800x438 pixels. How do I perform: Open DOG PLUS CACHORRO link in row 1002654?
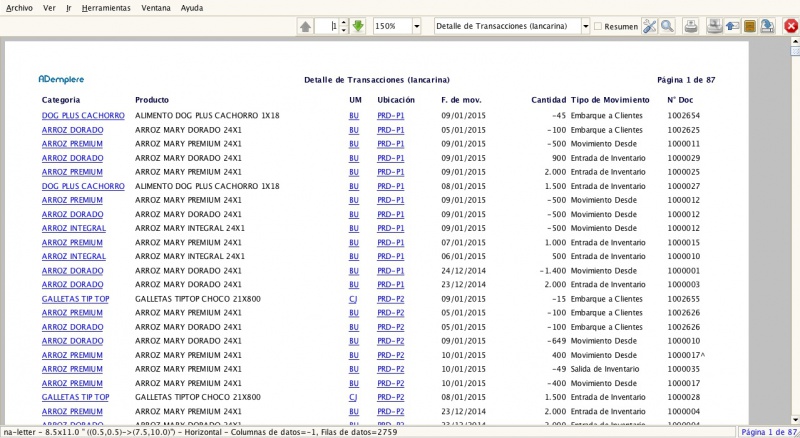[83, 116]
